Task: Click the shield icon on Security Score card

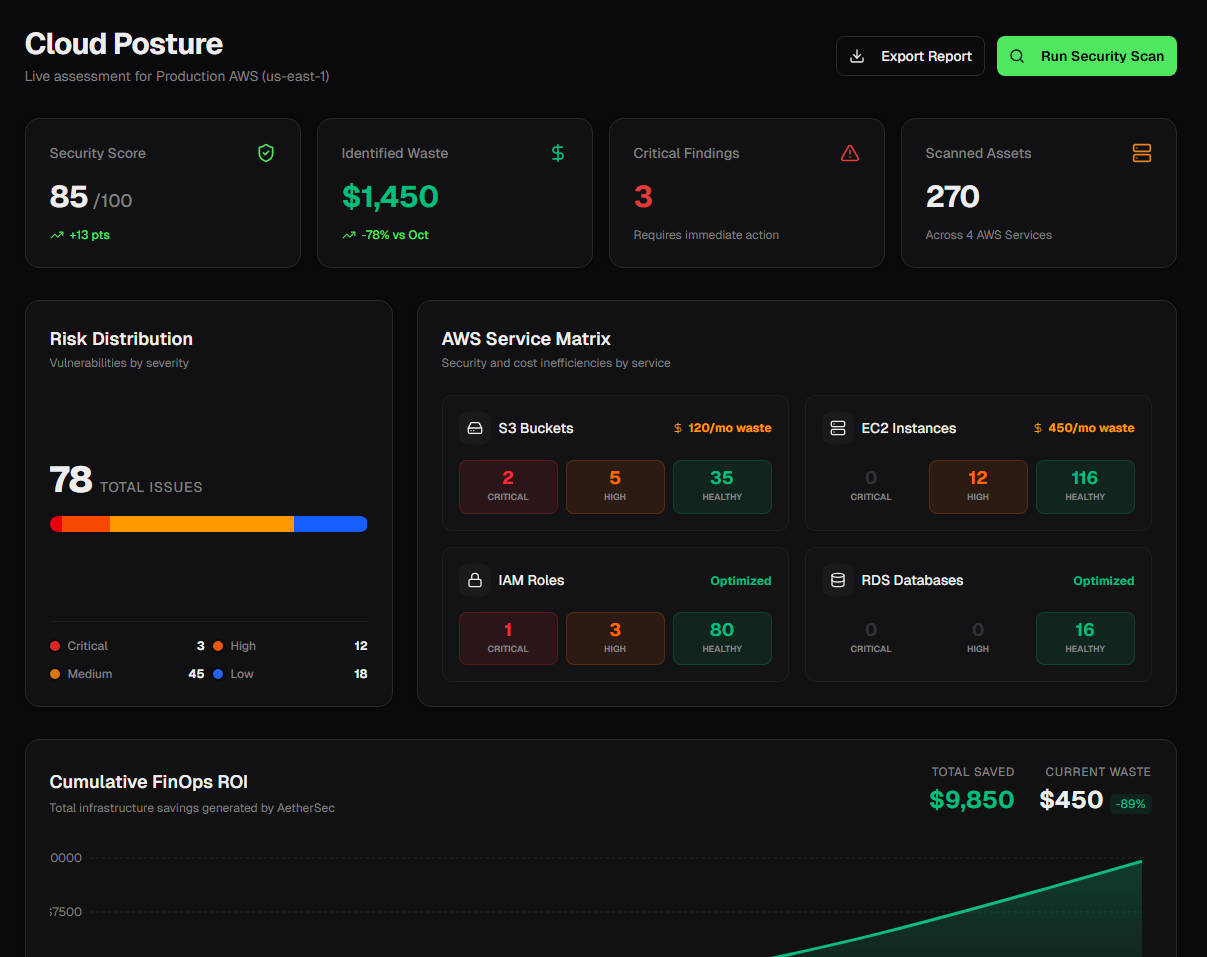Action: (265, 153)
